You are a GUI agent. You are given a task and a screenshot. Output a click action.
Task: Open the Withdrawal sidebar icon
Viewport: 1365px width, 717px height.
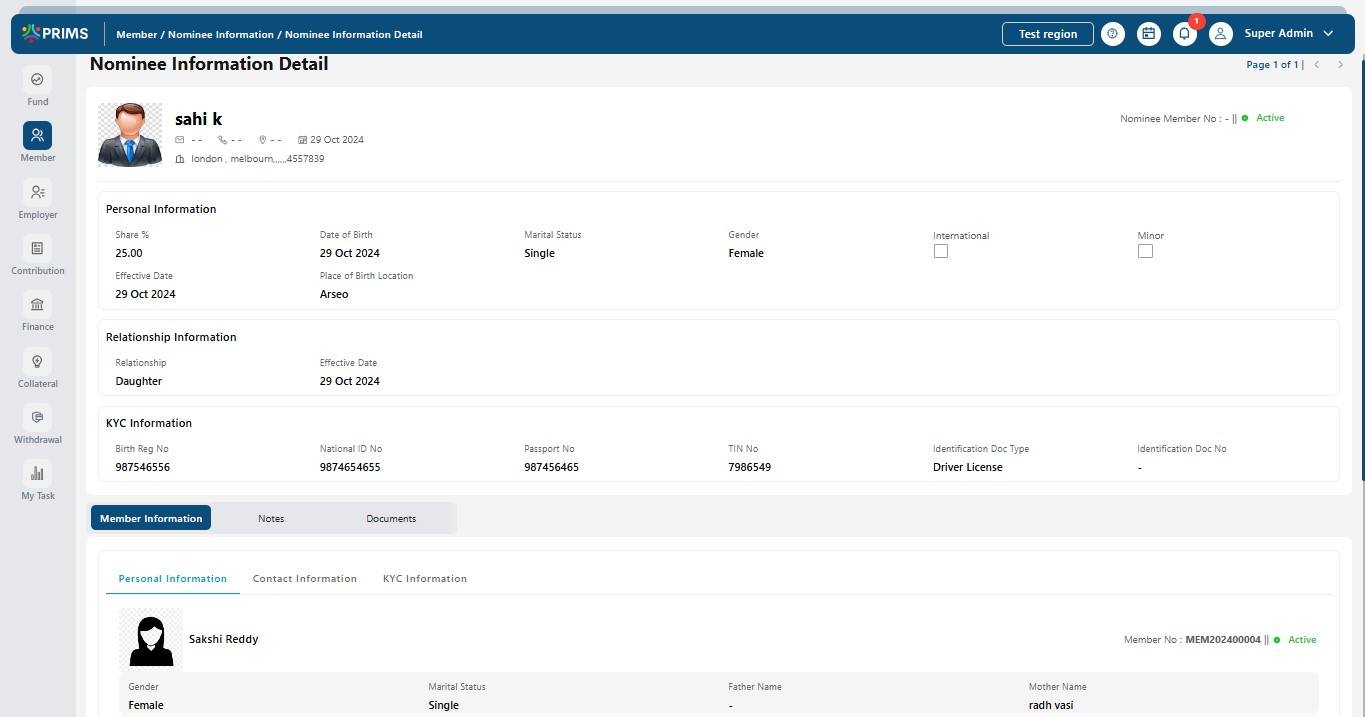tap(37, 417)
